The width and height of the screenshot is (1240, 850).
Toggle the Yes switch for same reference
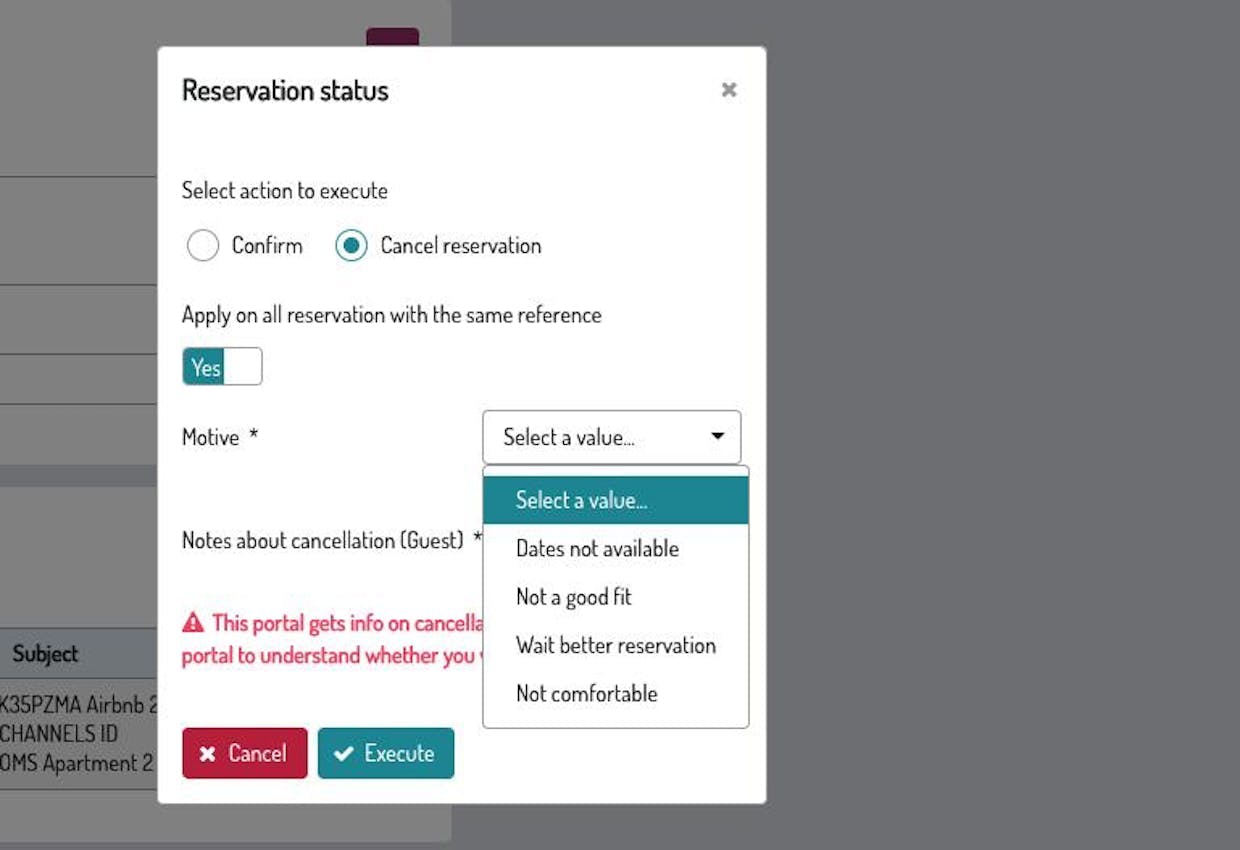(222, 367)
